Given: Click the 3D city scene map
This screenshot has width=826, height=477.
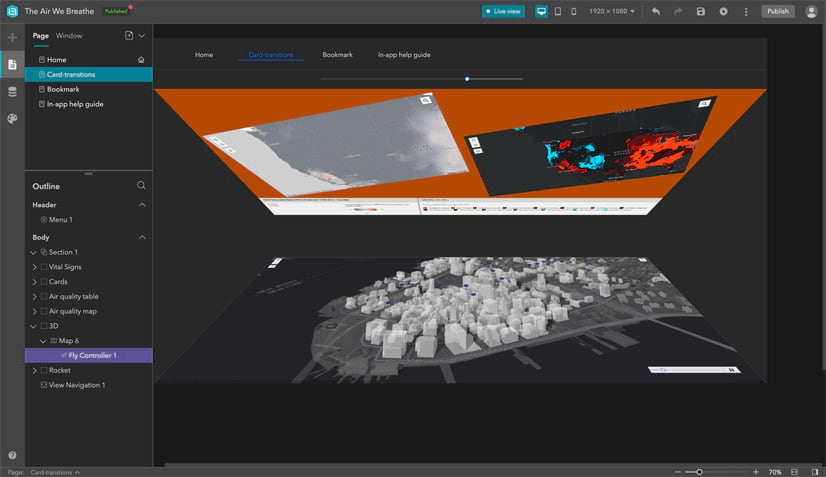Looking at the screenshot, I should (x=460, y=319).
